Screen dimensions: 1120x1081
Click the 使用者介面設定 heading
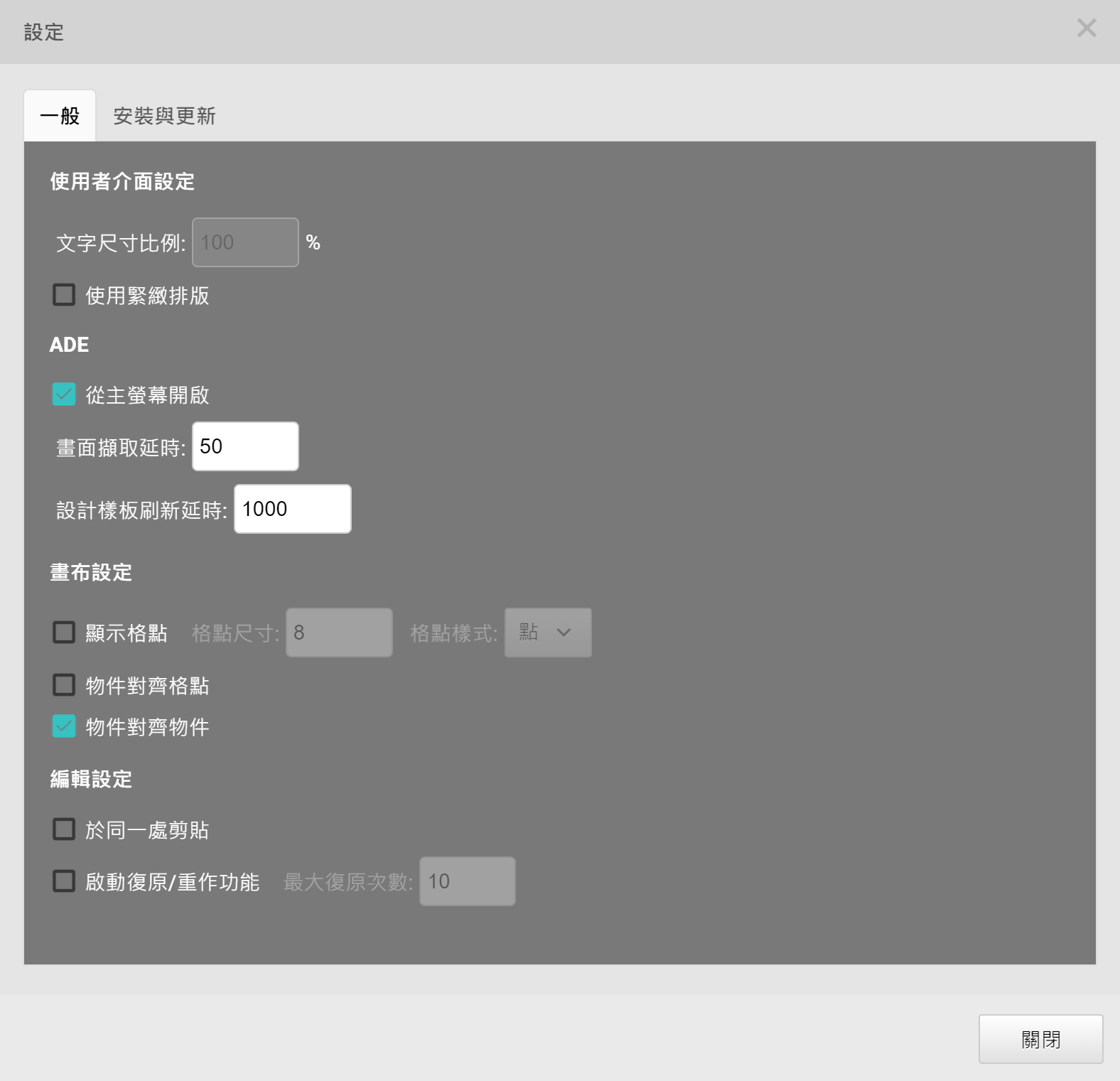click(122, 182)
